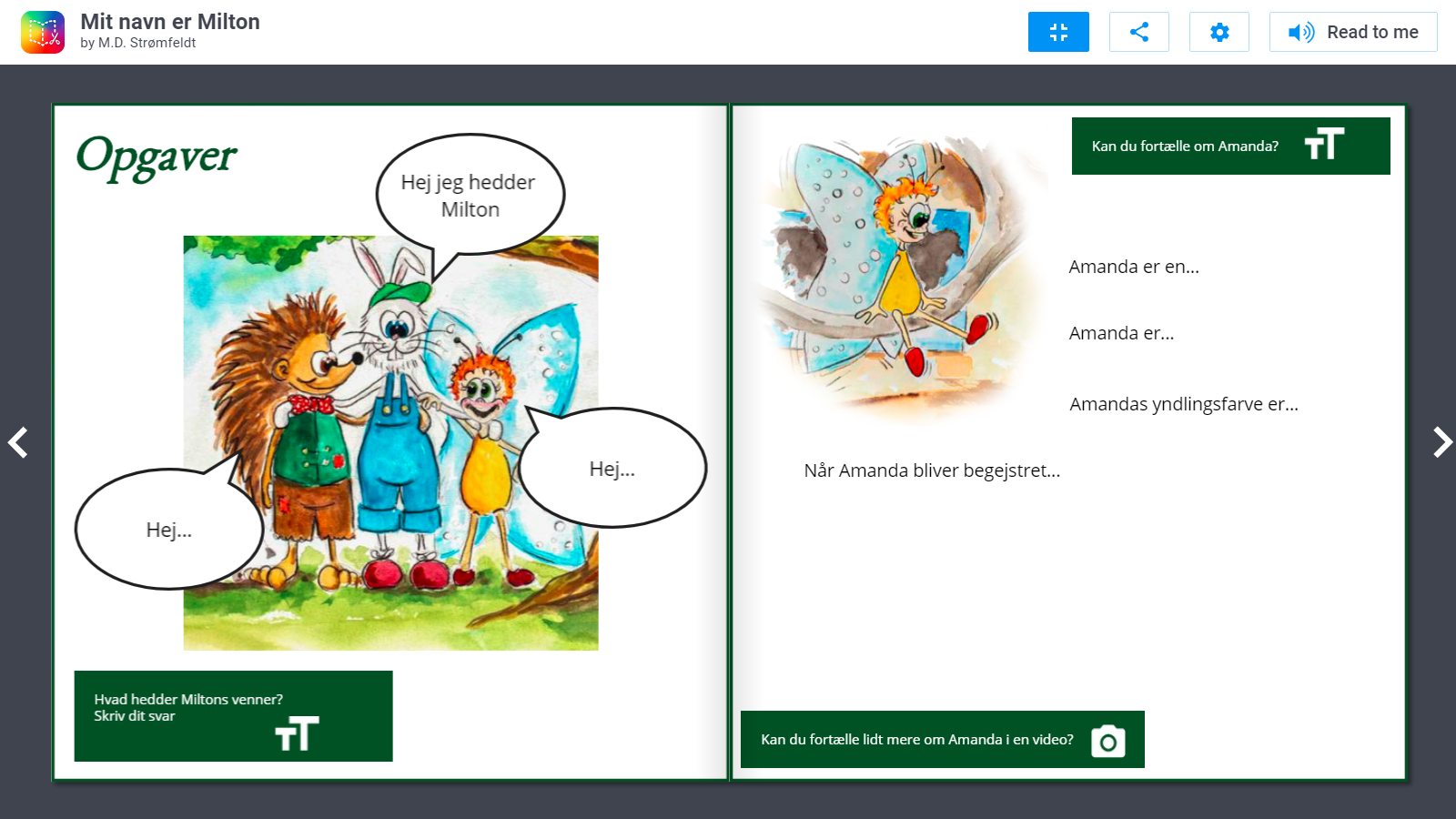The height and width of the screenshot is (819, 1456).
Task: Select the left 'Hej...' speech bubble near hedgehog
Action: tap(169, 530)
